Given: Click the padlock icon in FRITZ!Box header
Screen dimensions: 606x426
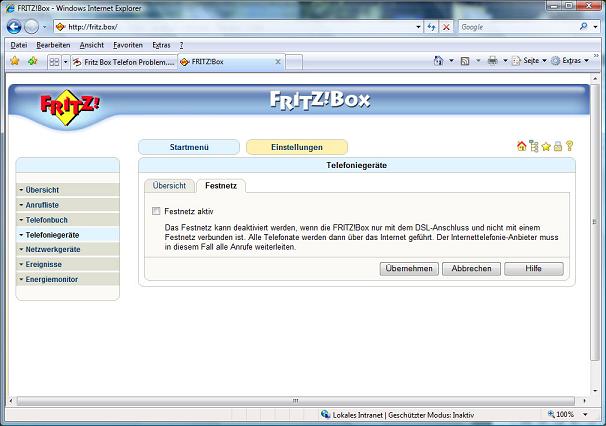Looking at the screenshot, I should coord(558,147).
